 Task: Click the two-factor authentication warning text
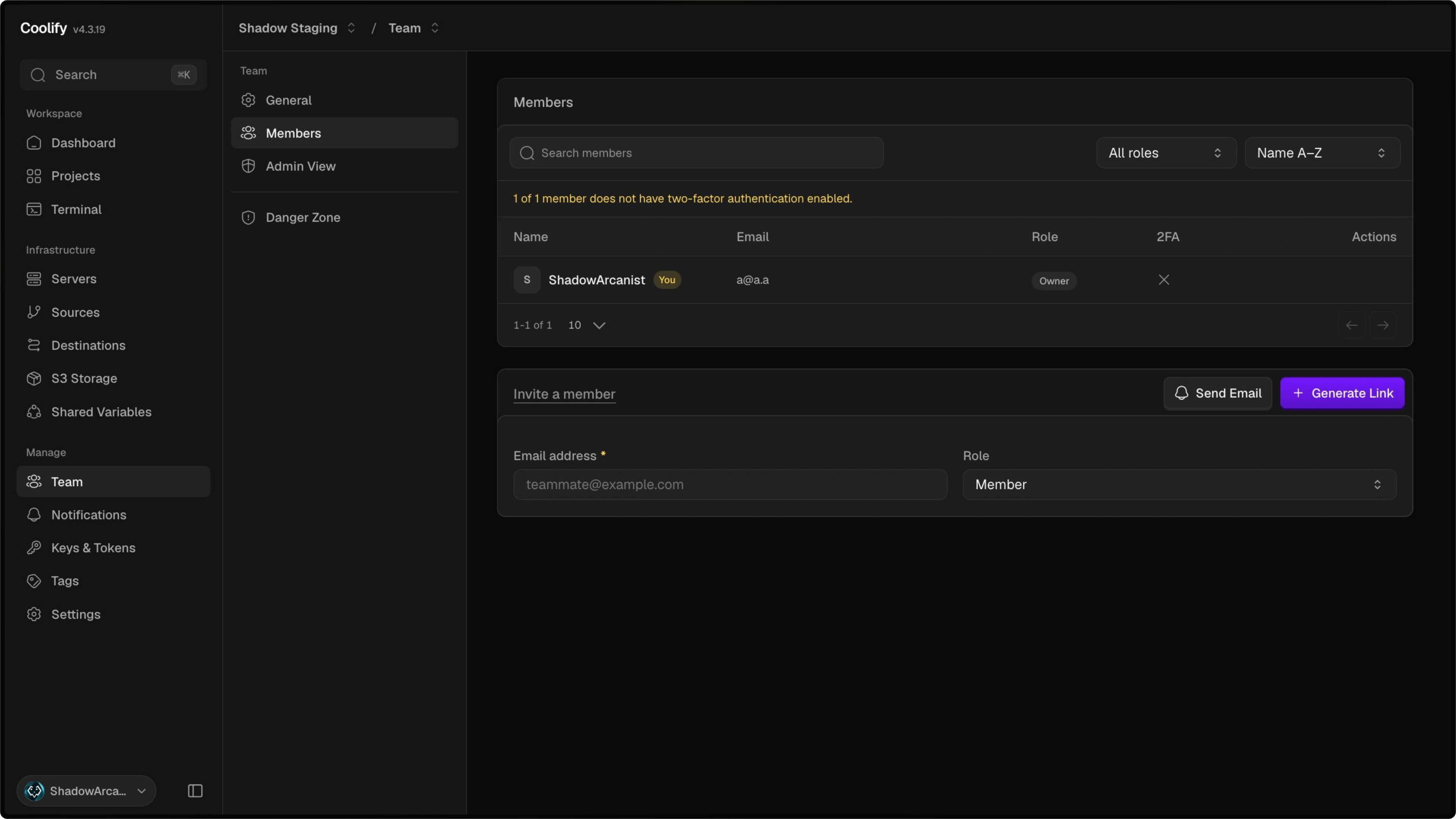click(x=682, y=198)
